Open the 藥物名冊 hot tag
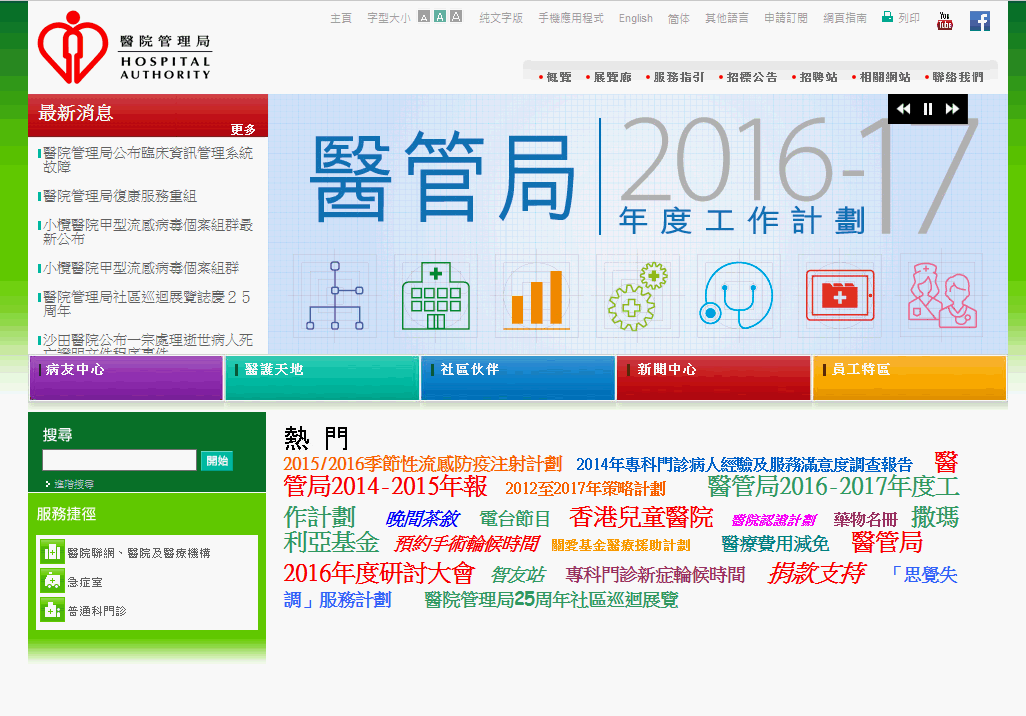This screenshot has width=1026, height=716. point(865,520)
